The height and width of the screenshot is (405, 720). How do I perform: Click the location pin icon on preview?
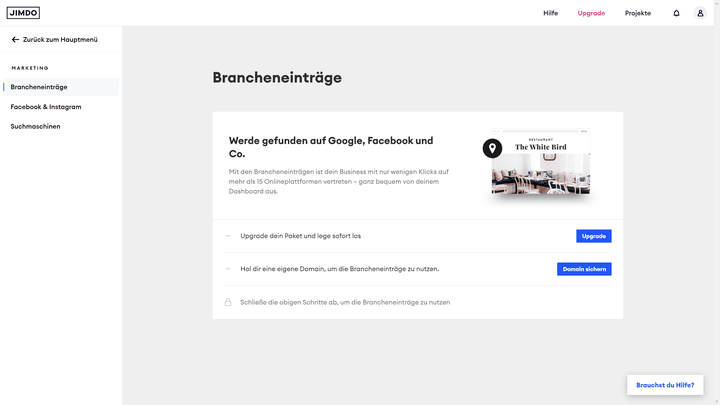pos(492,148)
